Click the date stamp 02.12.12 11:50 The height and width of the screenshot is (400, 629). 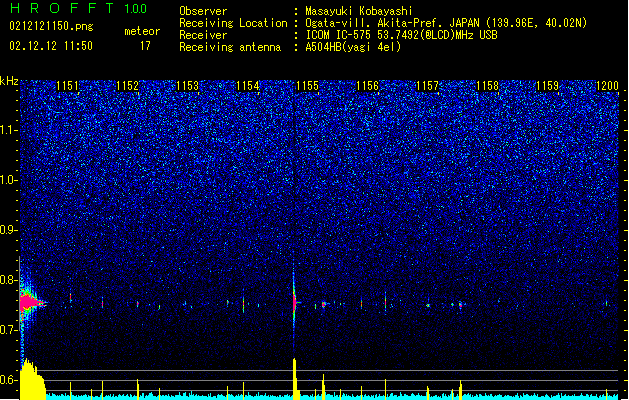pyautogui.click(x=51, y=46)
